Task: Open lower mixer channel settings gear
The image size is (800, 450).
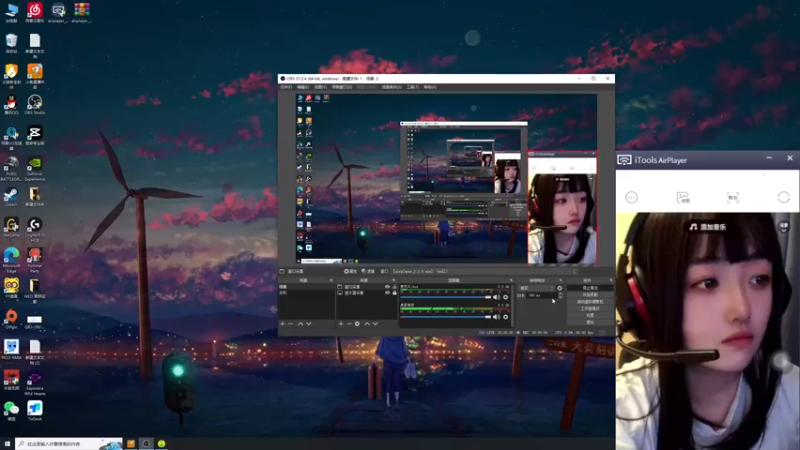Action: (x=506, y=317)
